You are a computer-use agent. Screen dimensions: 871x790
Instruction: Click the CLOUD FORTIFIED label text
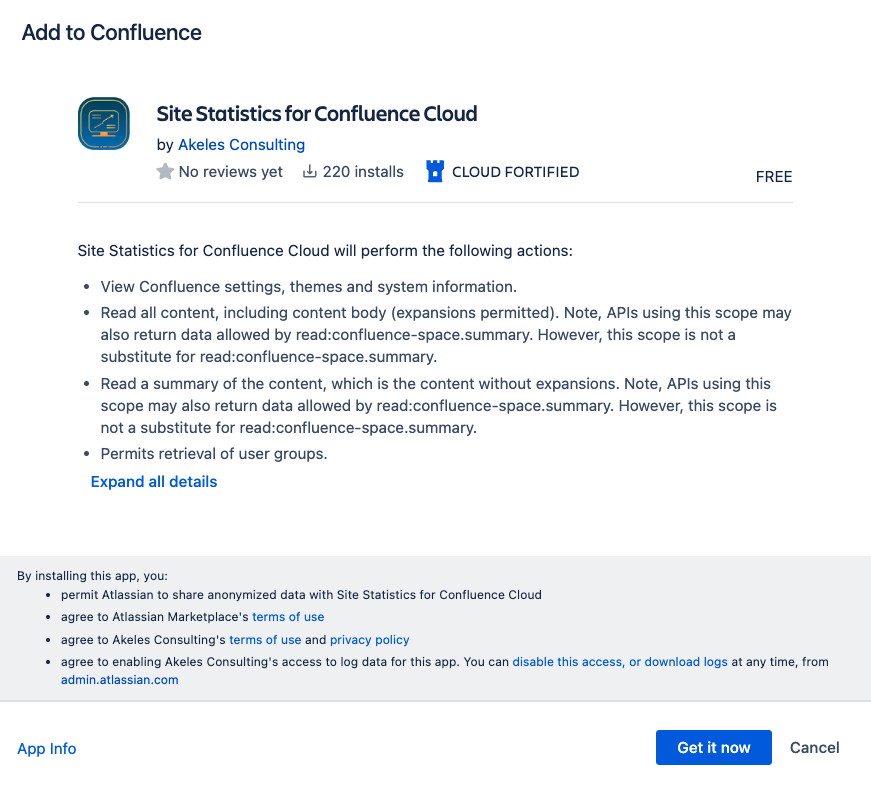pos(515,172)
